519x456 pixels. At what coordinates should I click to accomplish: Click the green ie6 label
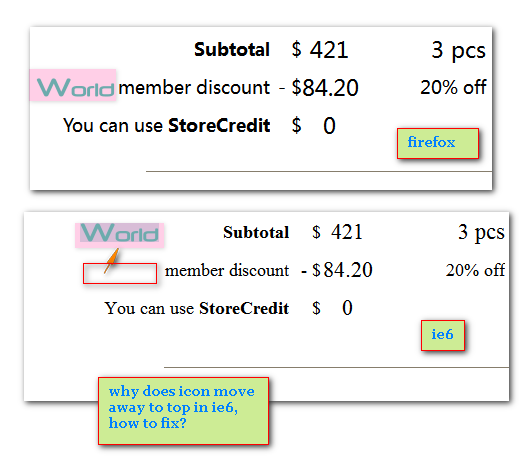[443, 335]
